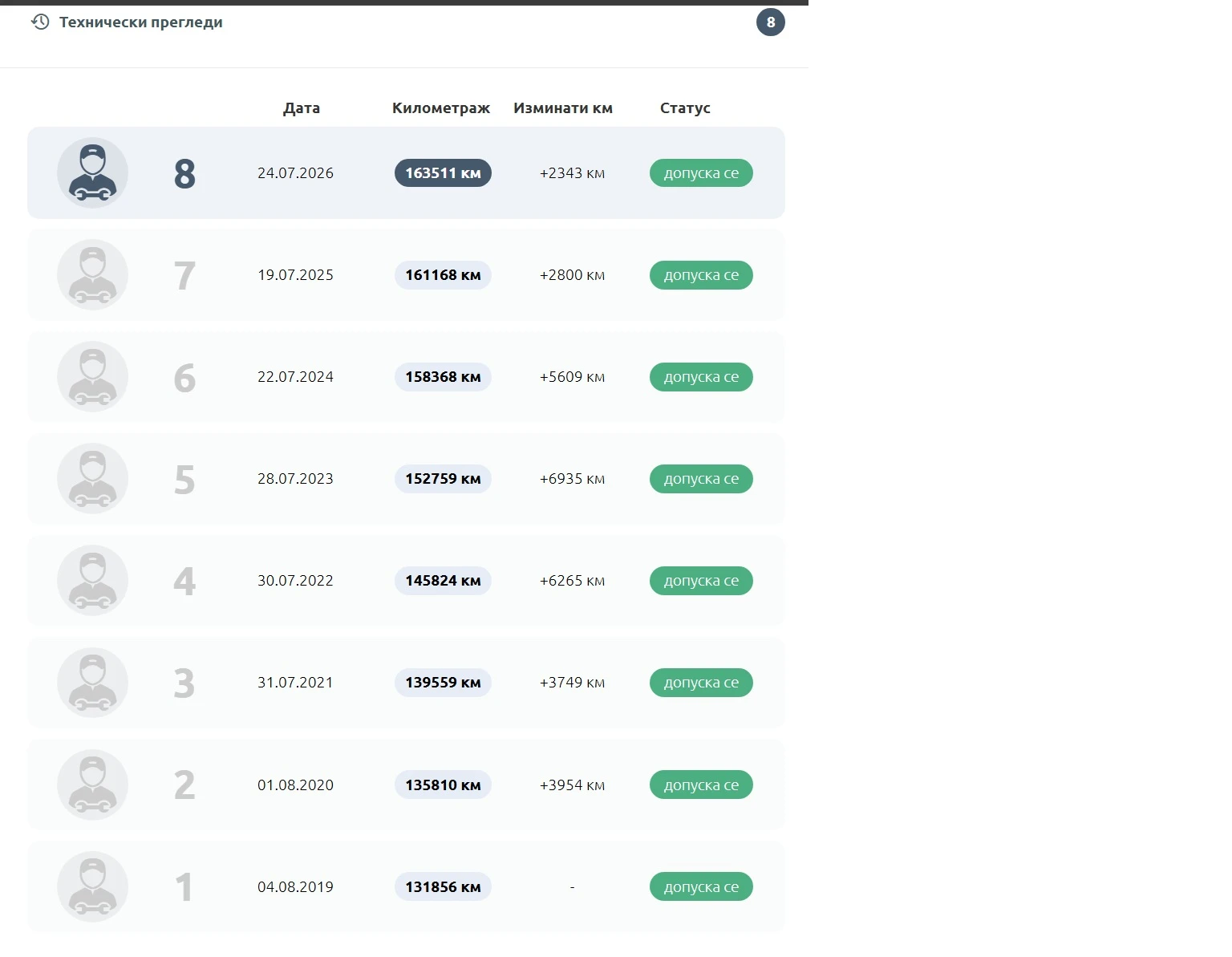Select mechanic avatar for inspection 3
The height and width of the screenshot is (957, 1232).
(92, 682)
